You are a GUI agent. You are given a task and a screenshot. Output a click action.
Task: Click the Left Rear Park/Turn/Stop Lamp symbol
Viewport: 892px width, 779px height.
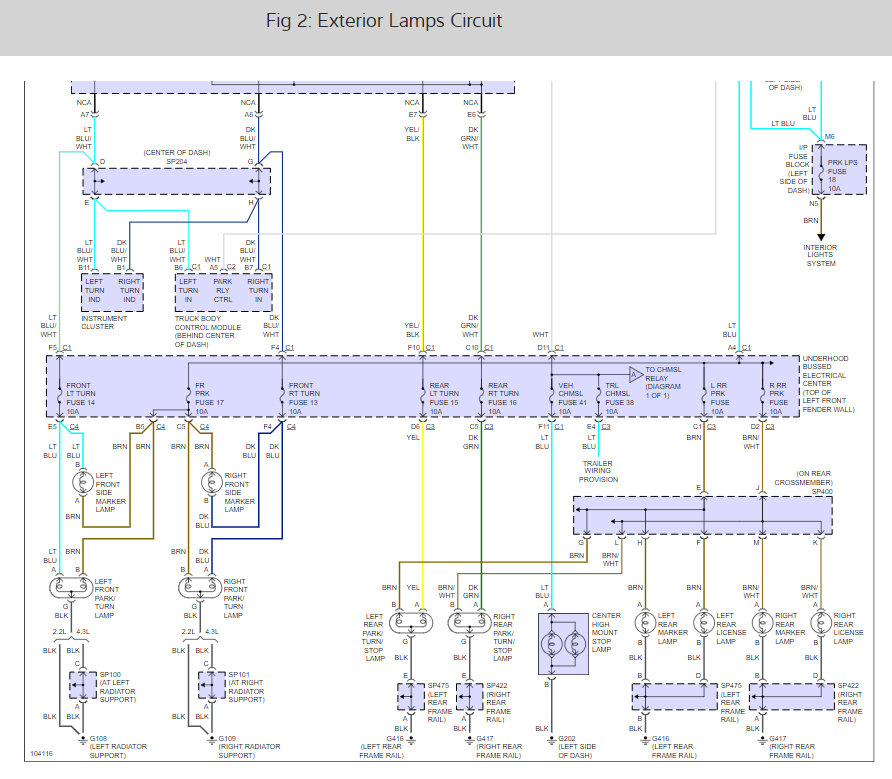411,623
